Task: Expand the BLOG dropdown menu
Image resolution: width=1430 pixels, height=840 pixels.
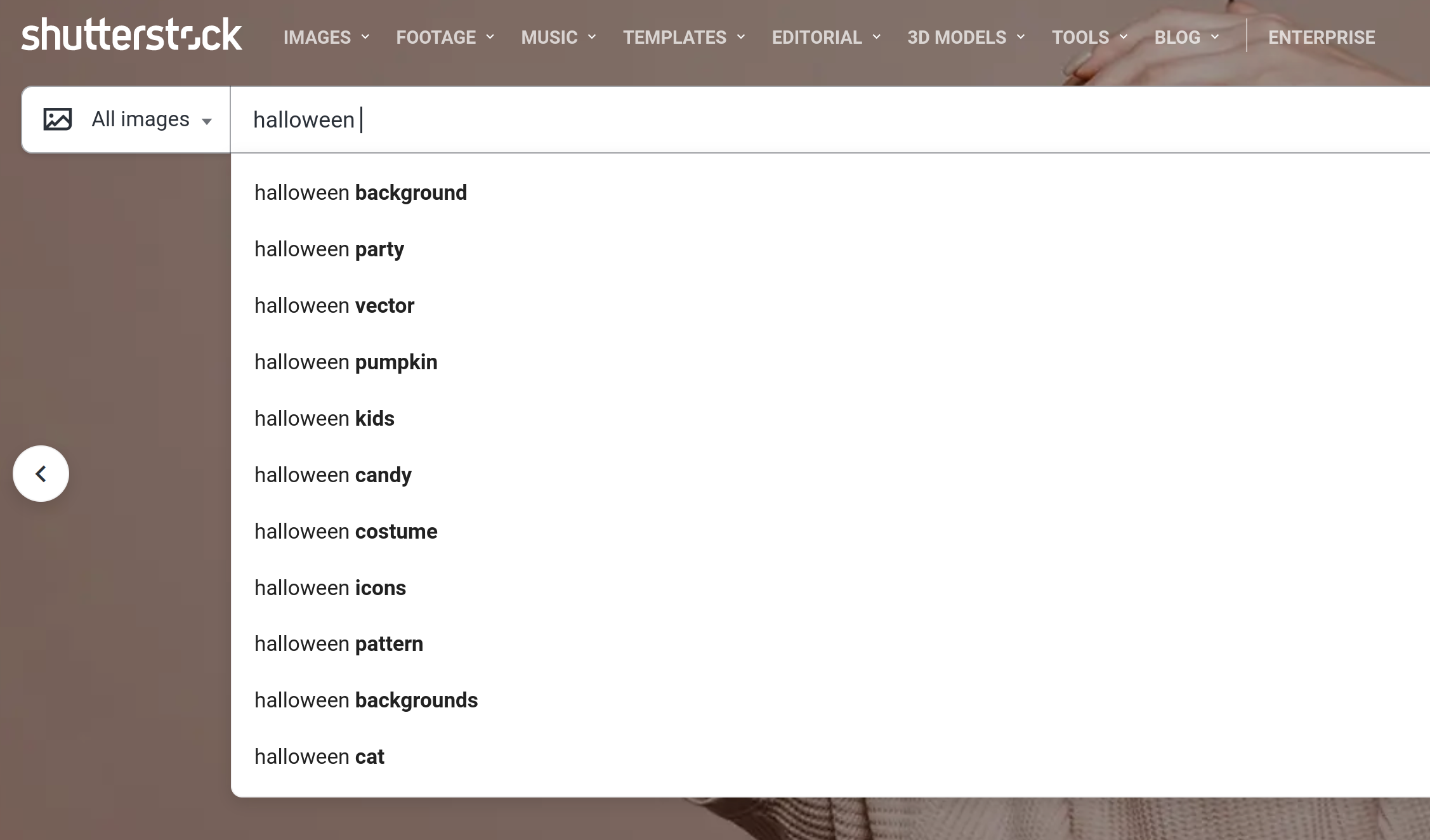Action: (x=1216, y=37)
